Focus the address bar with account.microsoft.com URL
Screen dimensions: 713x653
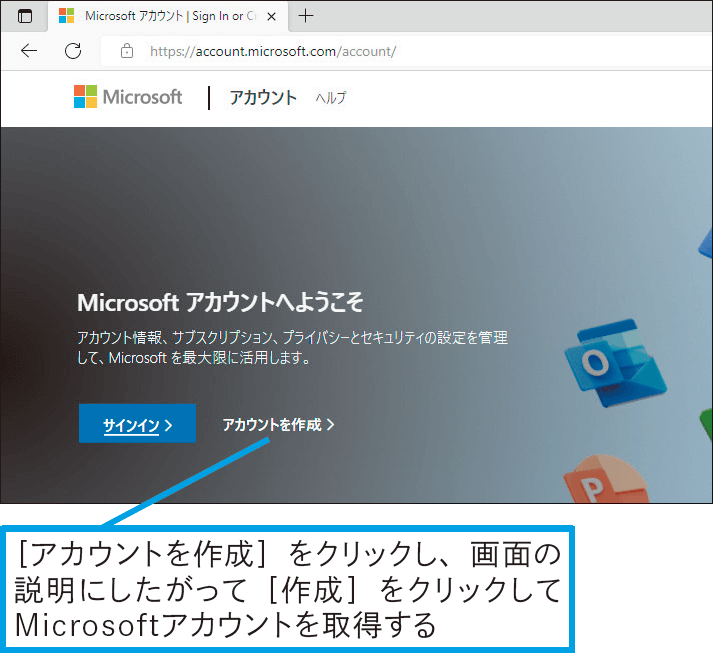tap(406, 51)
